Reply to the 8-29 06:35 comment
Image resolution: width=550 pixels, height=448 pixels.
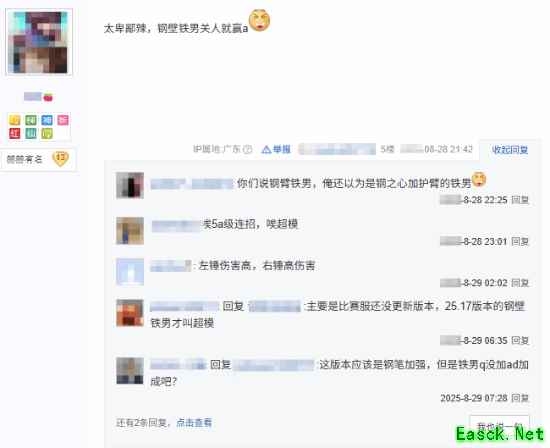click(x=520, y=340)
